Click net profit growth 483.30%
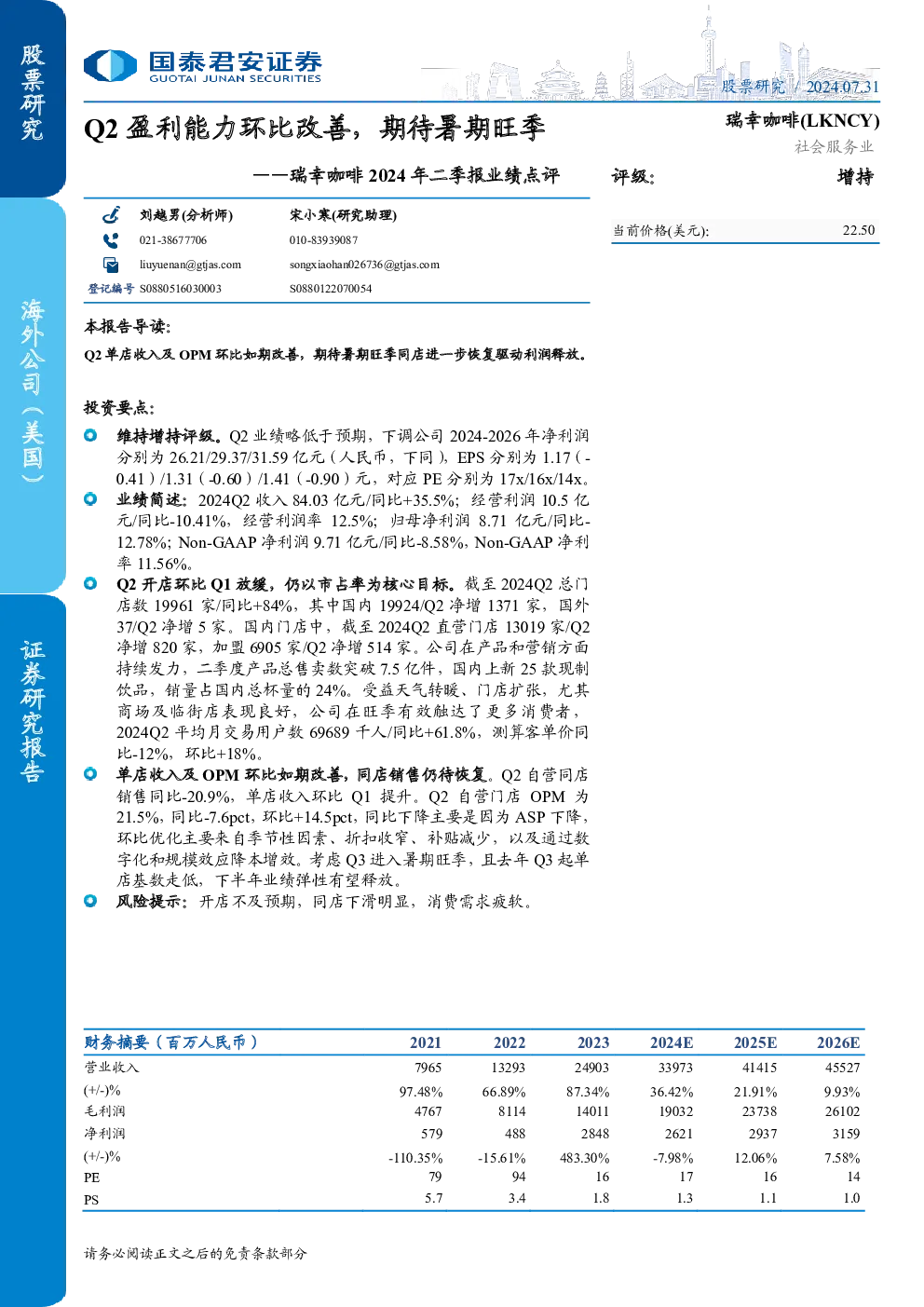This screenshot has height=1307, width=924. click(x=584, y=1158)
